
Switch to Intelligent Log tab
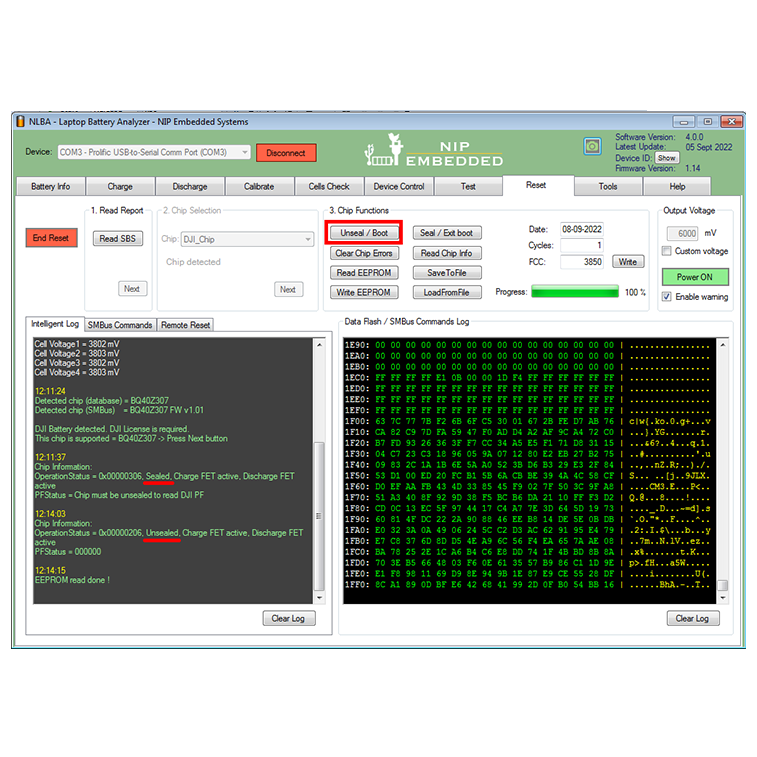click(55, 324)
